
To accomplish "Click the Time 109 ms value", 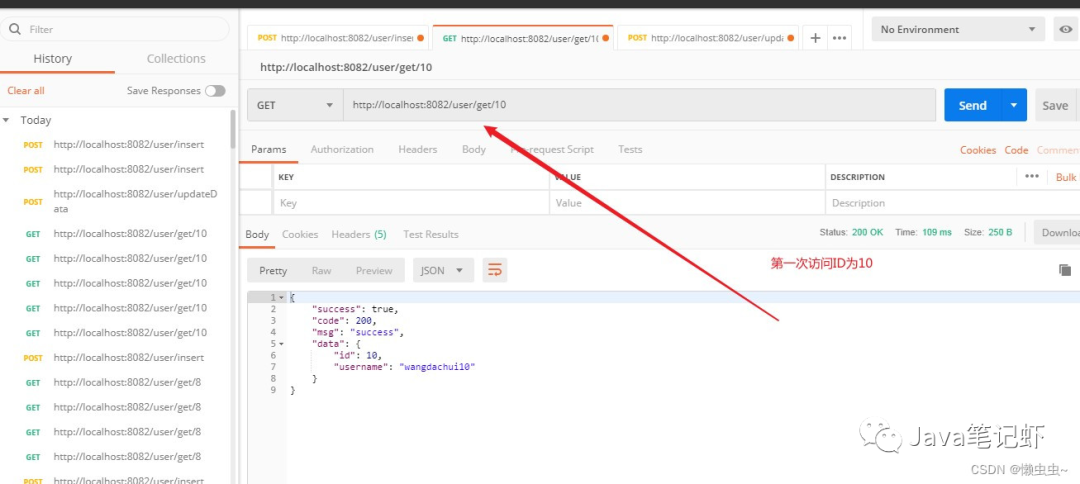I will coord(936,233).
